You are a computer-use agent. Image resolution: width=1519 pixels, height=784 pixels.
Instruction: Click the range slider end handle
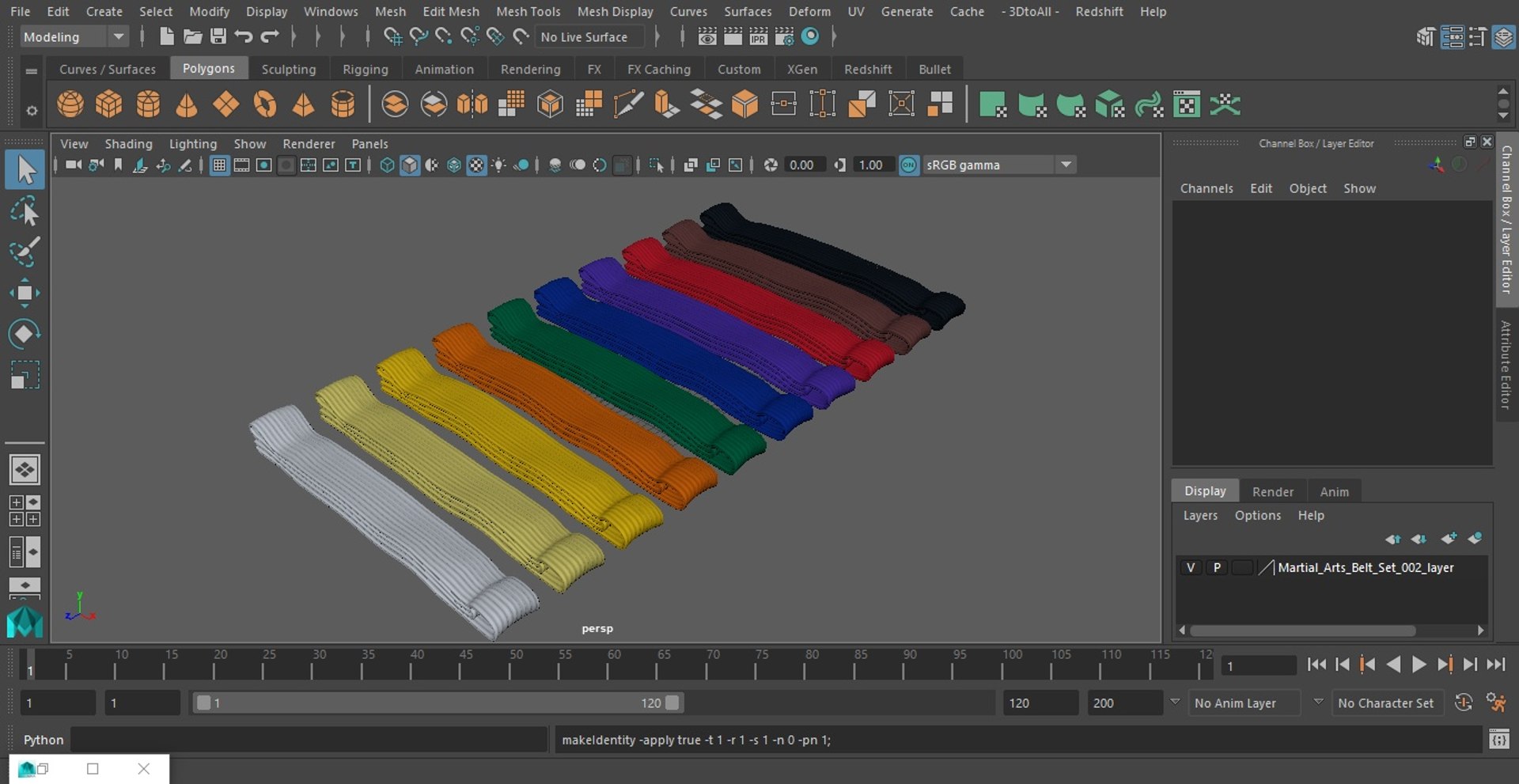click(x=672, y=703)
